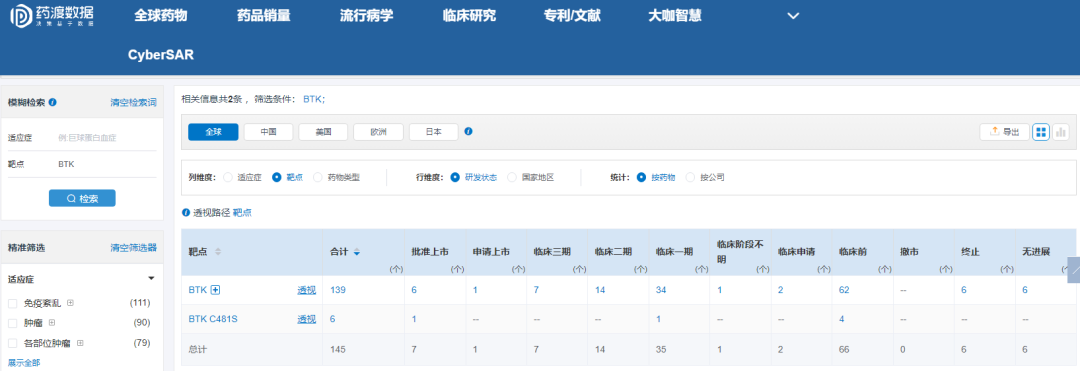This screenshot has height=371, width=1080.
Task: Open 透视 link in BTK row
Action: (x=307, y=290)
